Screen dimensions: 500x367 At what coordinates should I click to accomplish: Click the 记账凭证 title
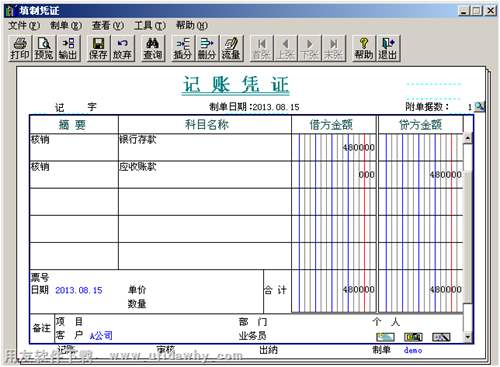[x=236, y=85]
